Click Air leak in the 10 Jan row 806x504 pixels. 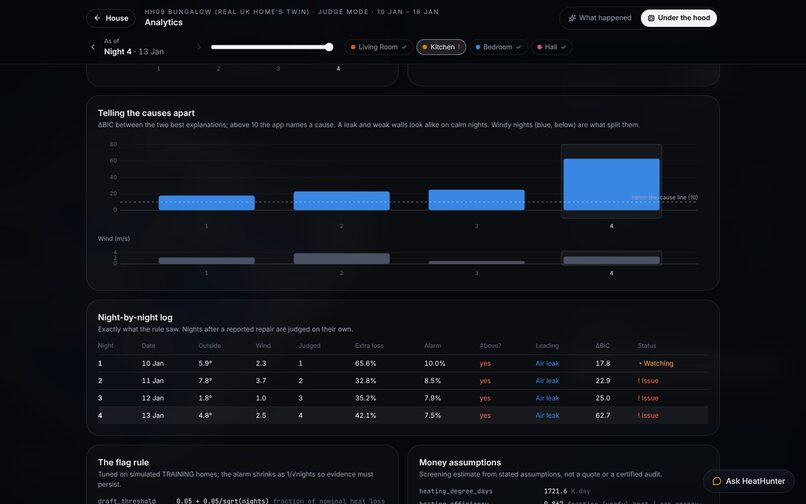click(x=547, y=363)
